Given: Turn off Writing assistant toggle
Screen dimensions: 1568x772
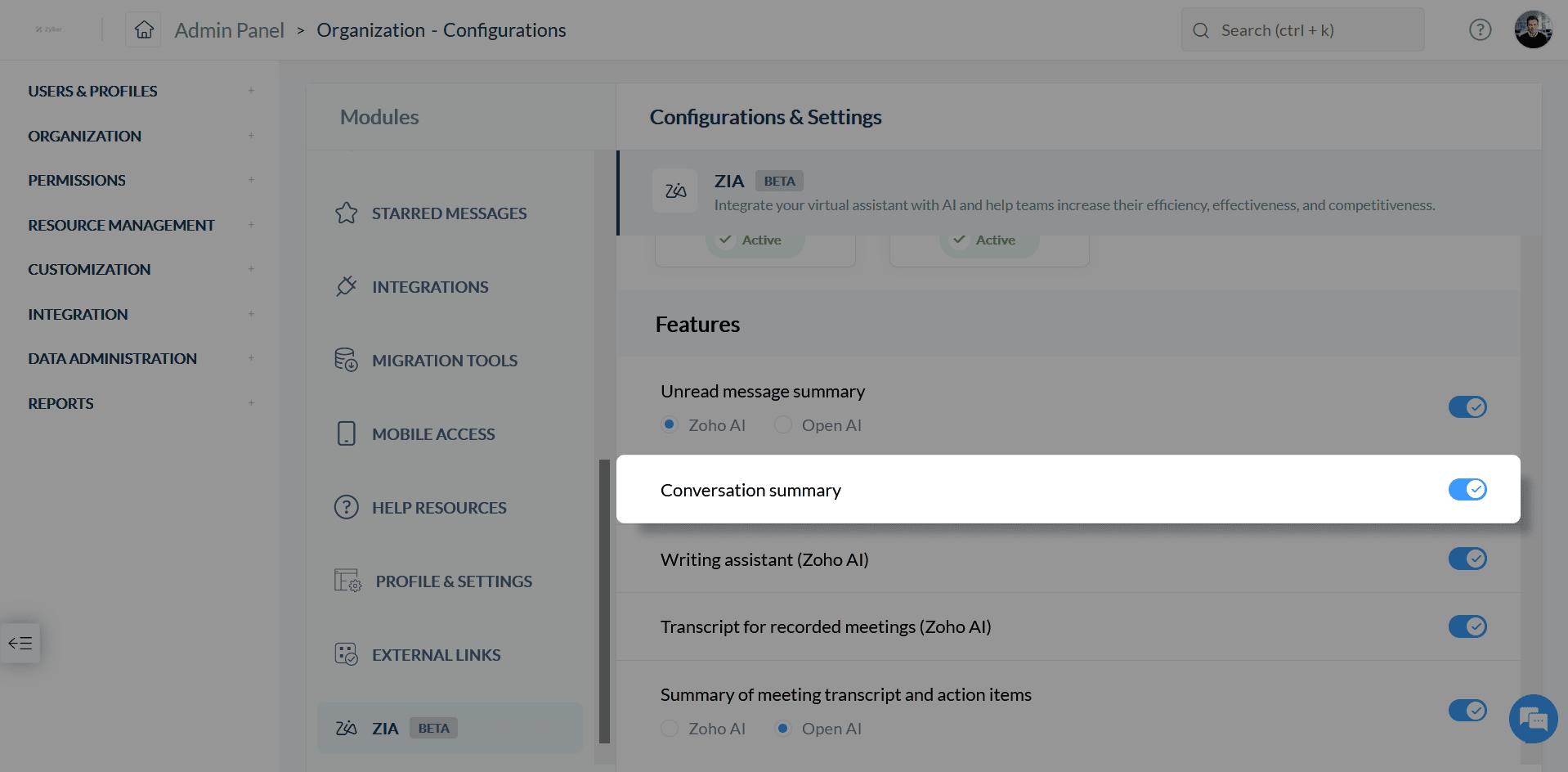Looking at the screenshot, I should (1467, 559).
